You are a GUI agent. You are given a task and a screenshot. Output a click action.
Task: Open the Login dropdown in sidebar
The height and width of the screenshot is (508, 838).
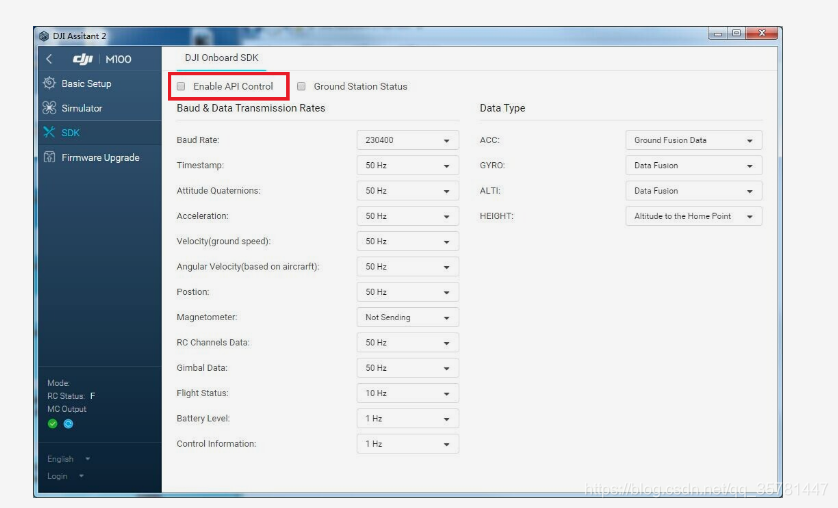(65, 476)
